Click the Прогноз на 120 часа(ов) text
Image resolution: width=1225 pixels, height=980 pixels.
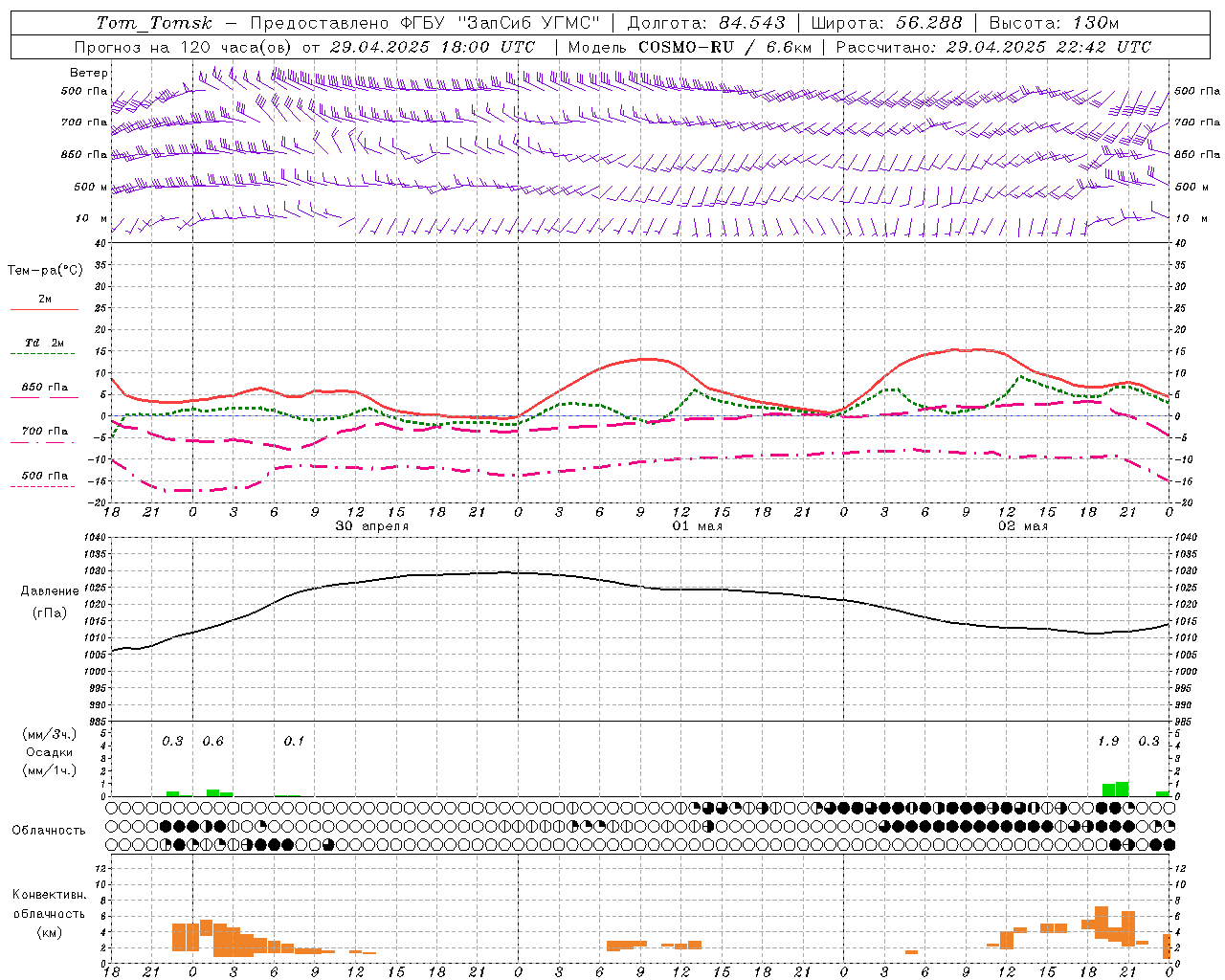184,47
